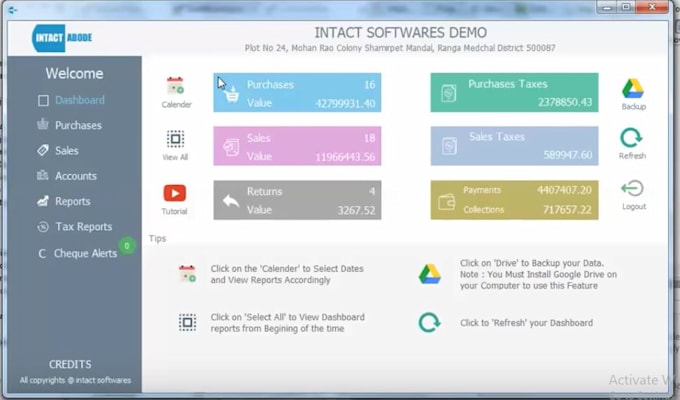Click the sales value 11966443.56
This screenshot has width=680, height=400.
[345, 157]
